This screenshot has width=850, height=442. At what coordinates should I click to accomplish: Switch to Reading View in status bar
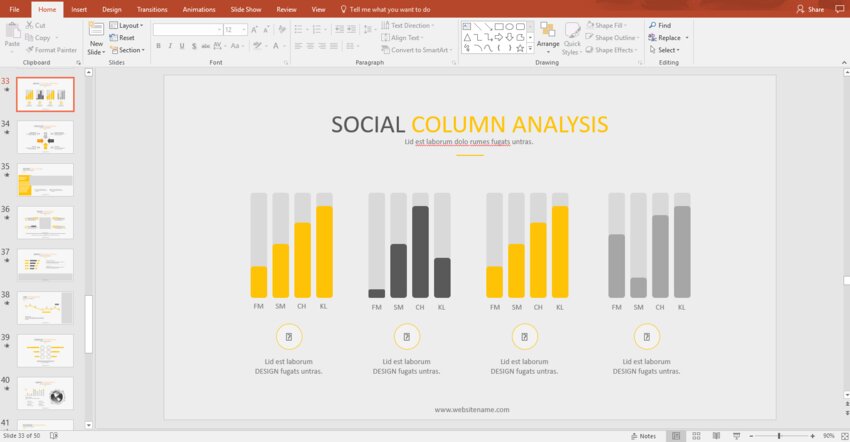(716, 436)
